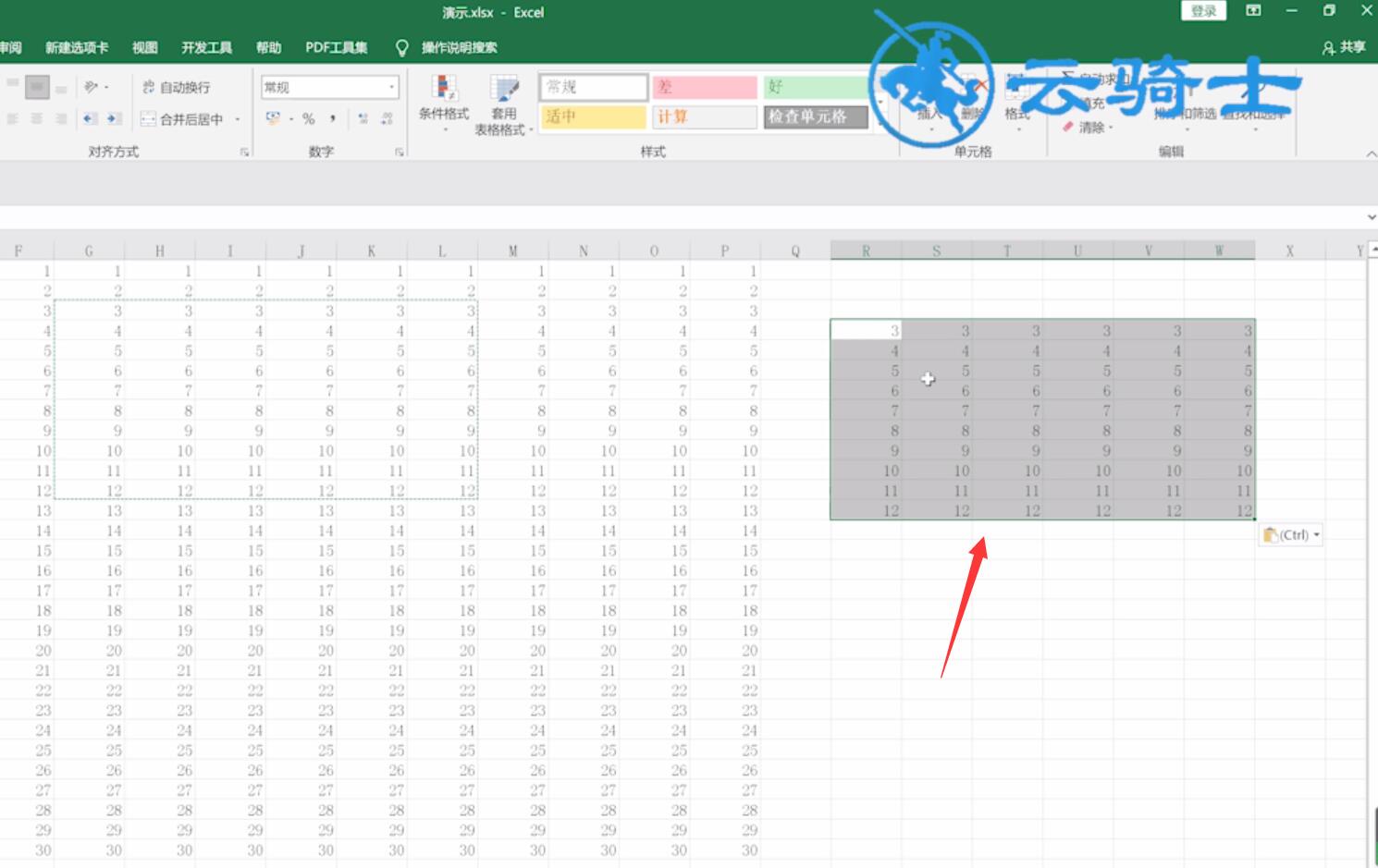Apply percent style
Screen dimensions: 1378x868
(309, 118)
